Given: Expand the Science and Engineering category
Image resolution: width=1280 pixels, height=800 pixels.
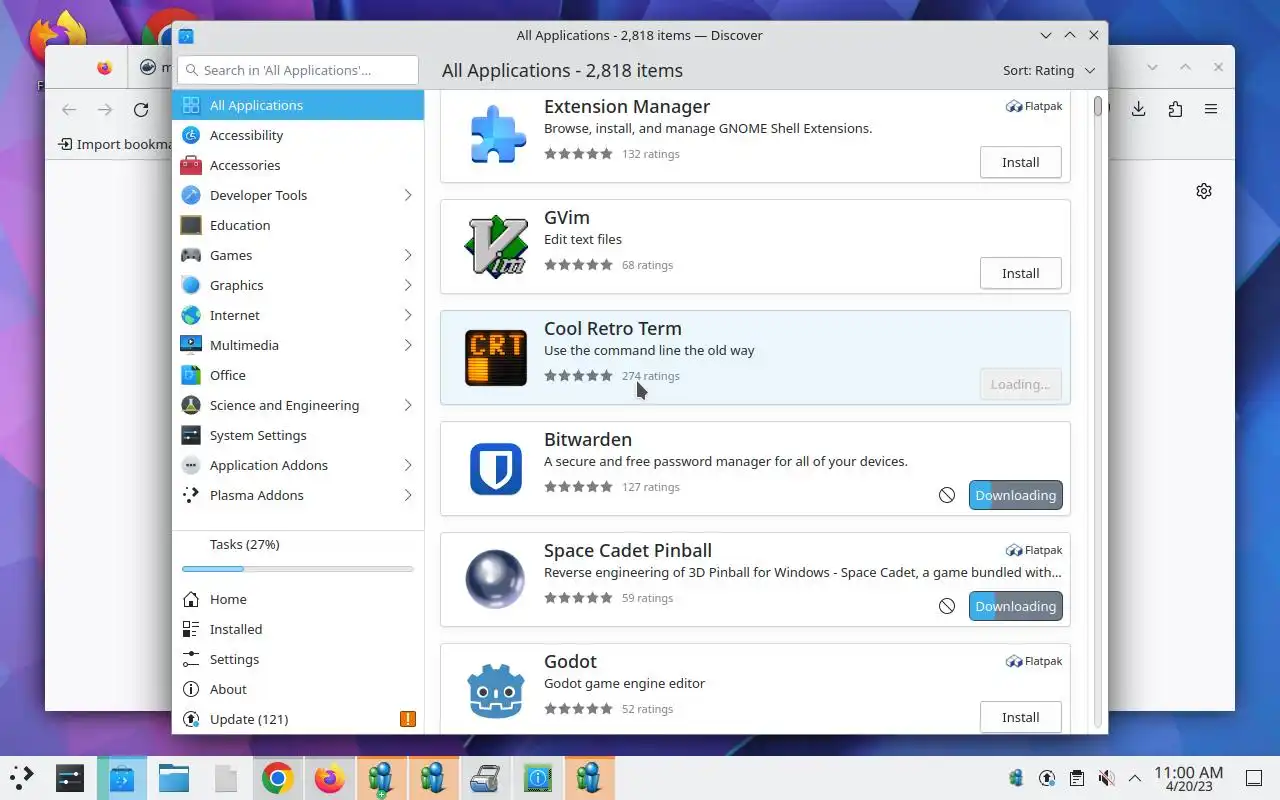Looking at the screenshot, I should (x=408, y=405).
